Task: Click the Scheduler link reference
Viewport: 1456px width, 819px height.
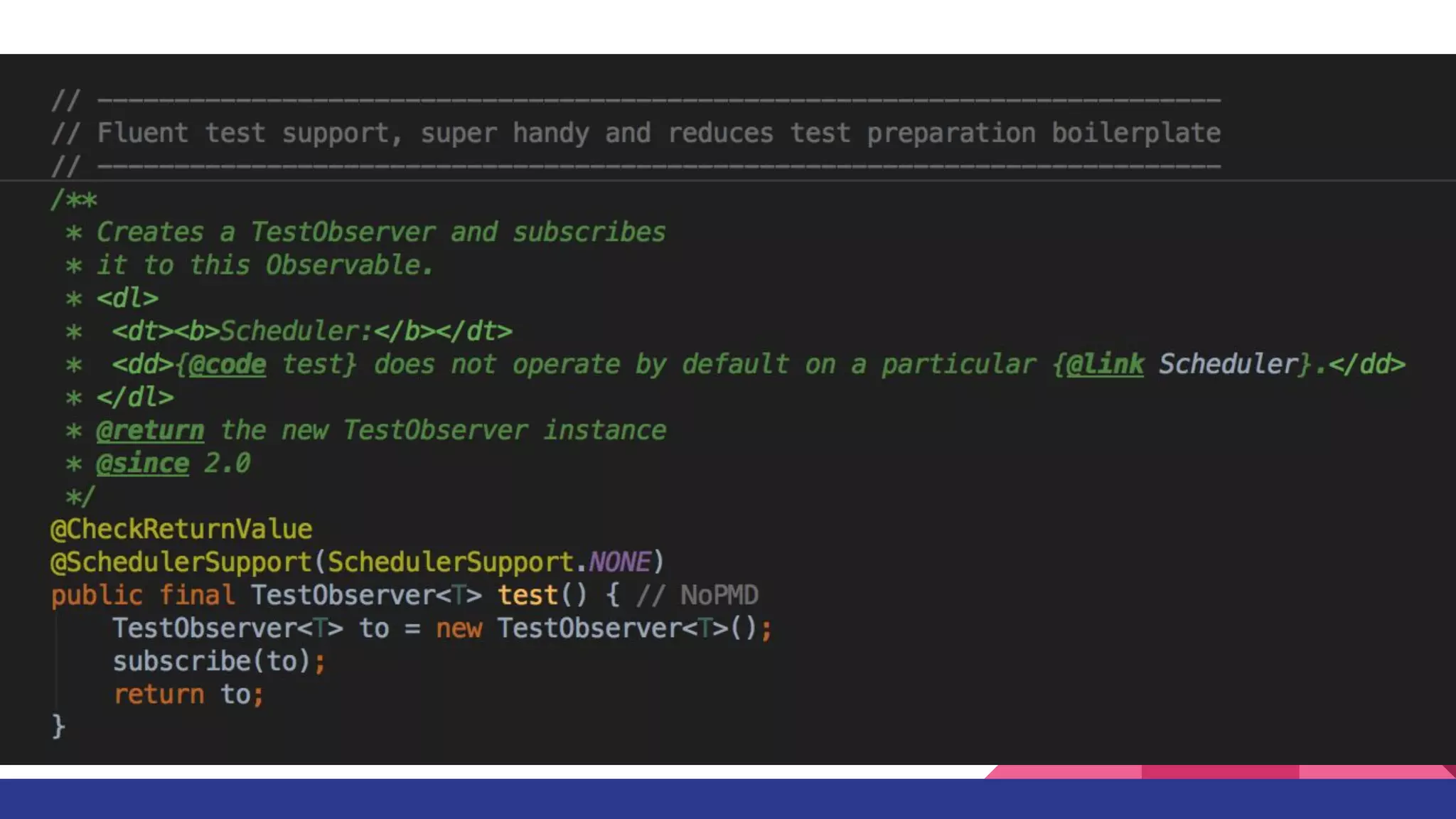Action: pos(1228,364)
